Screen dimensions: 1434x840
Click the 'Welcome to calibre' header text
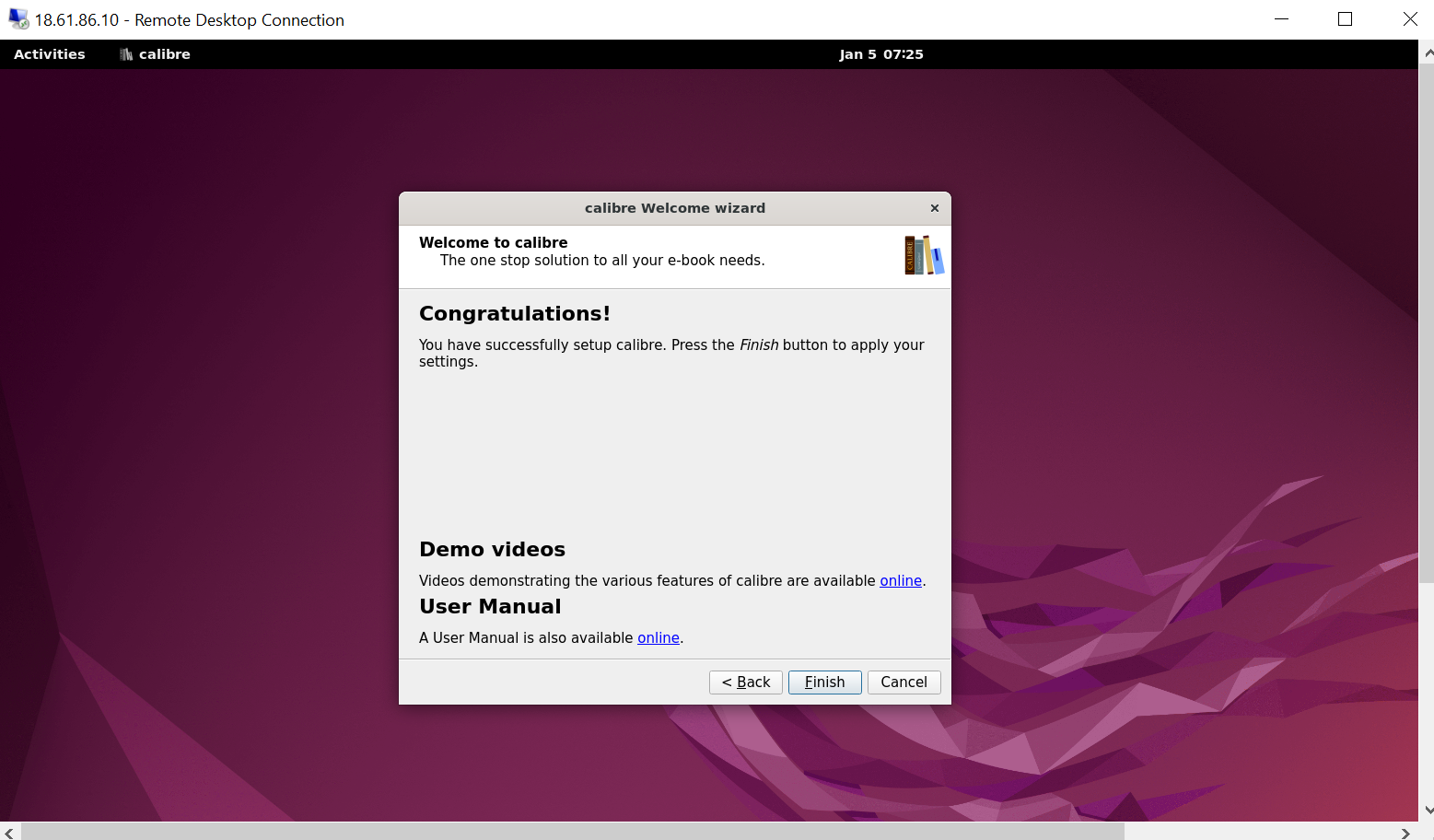click(493, 242)
